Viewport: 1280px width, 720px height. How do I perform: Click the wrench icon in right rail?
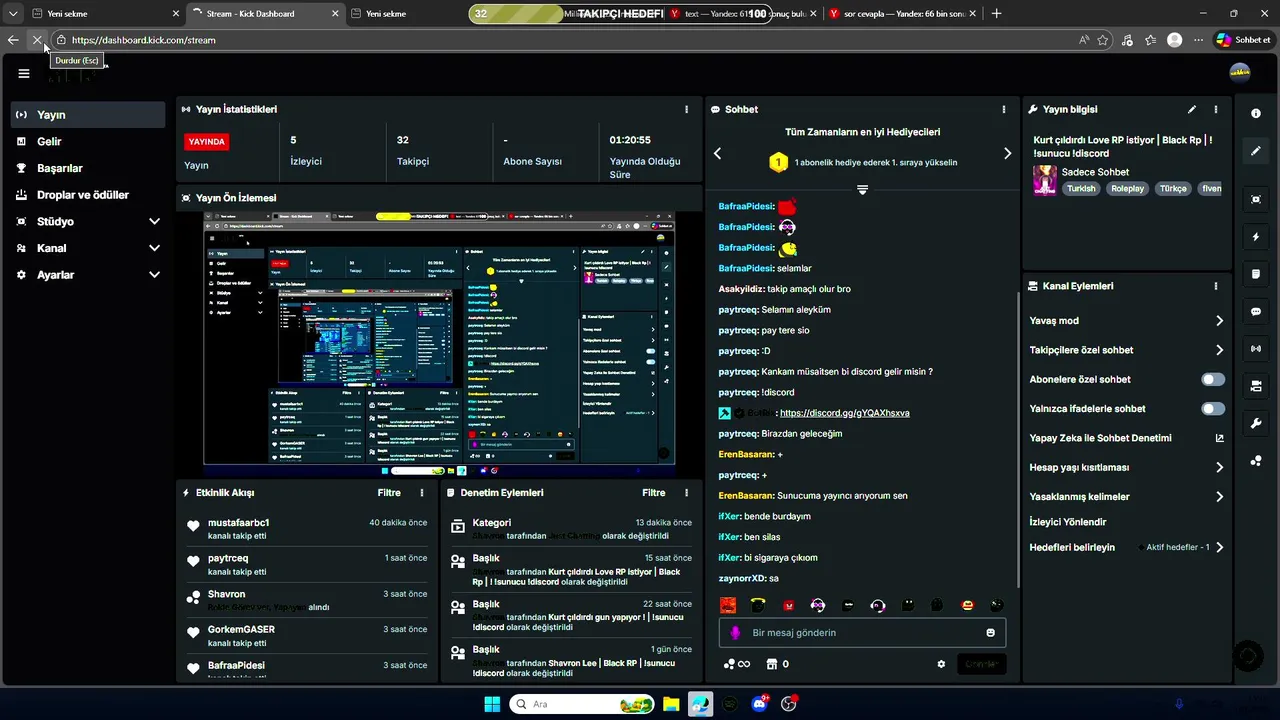[x=1256, y=423]
